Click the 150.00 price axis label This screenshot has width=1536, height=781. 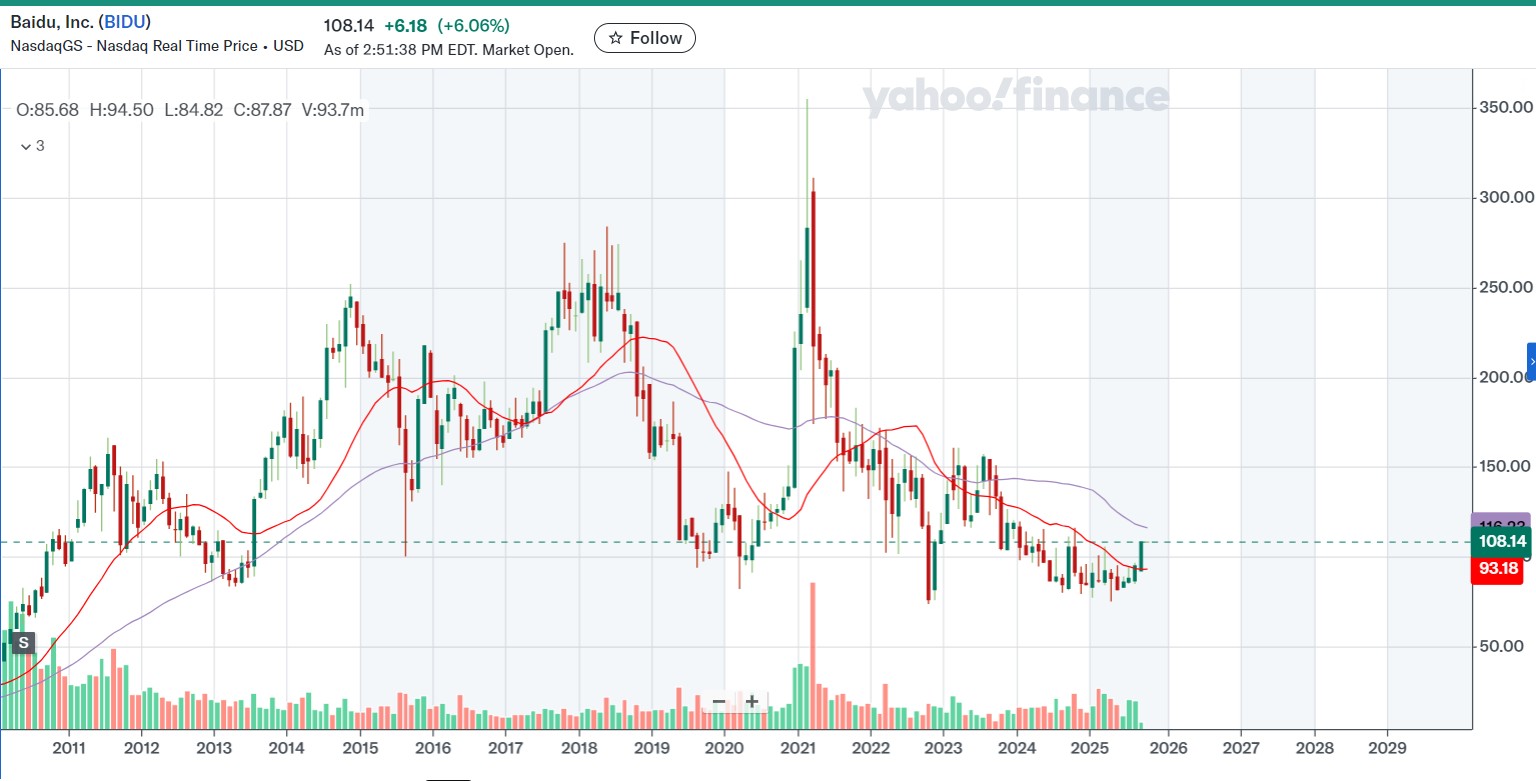click(1506, 466)
